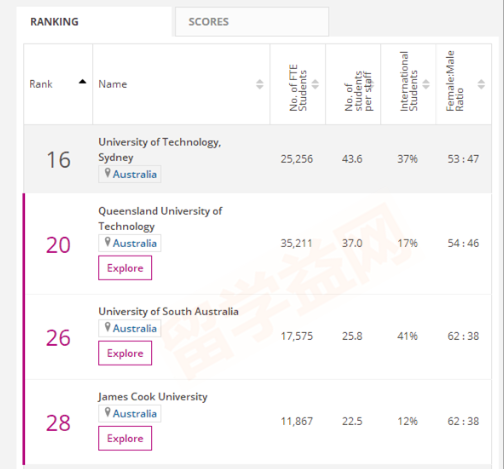
Task: Open the SCORES tab
Action: 252,22
